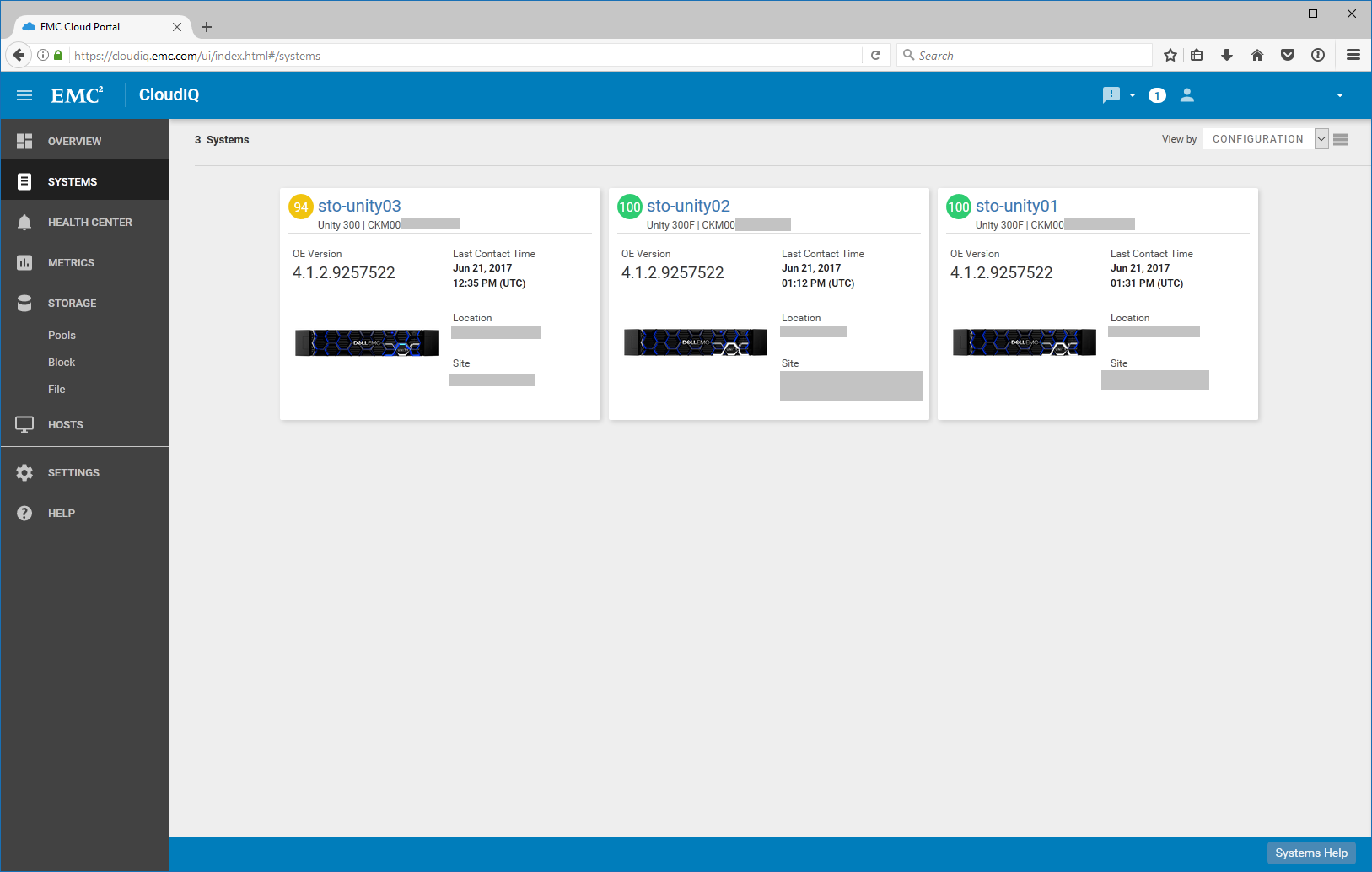Screen dimensions: 1372x872
Task: Select Pools under Storage
Action: click(x=62, y=336)
